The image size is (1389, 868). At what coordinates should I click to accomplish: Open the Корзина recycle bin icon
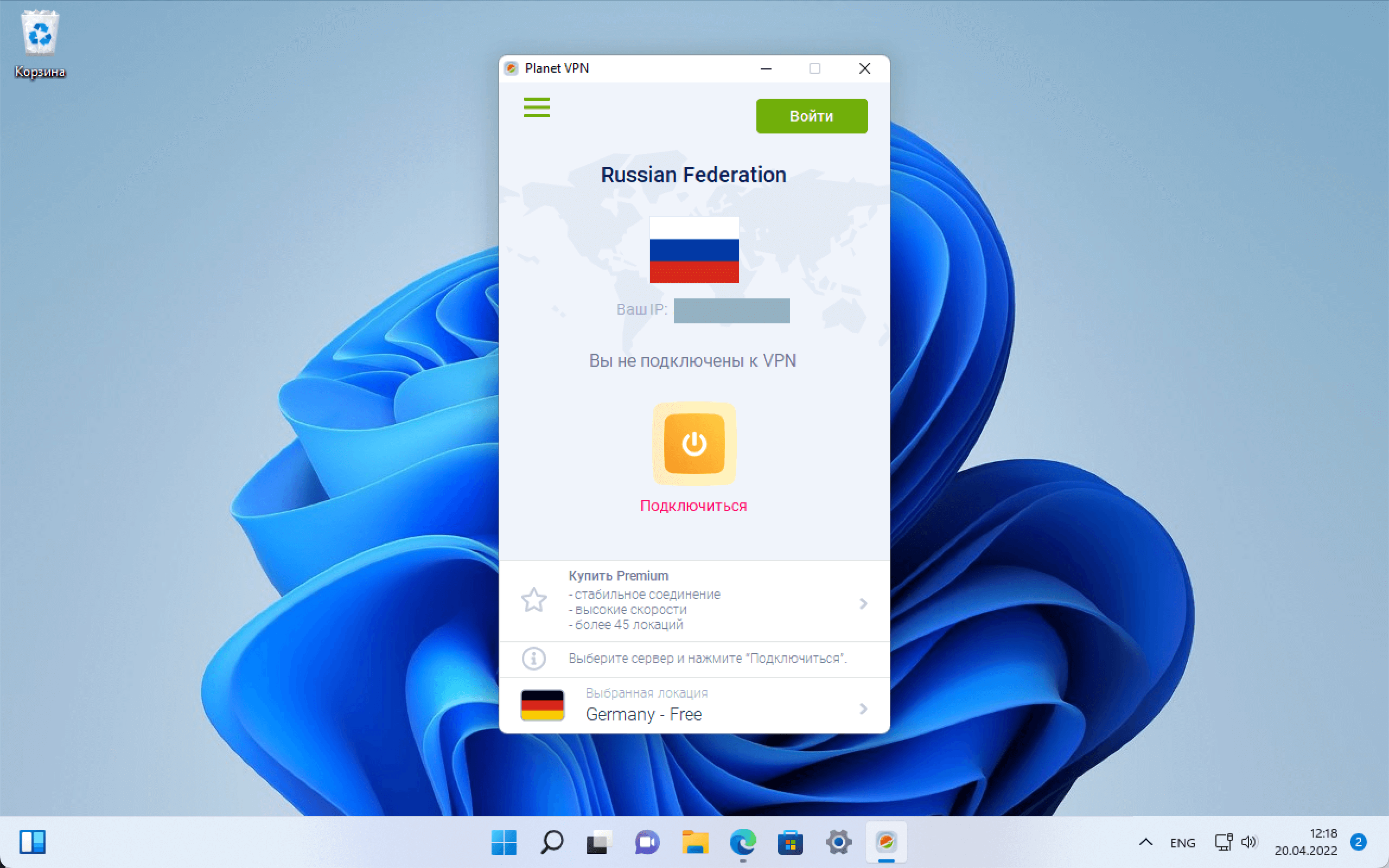click(40, 43)
